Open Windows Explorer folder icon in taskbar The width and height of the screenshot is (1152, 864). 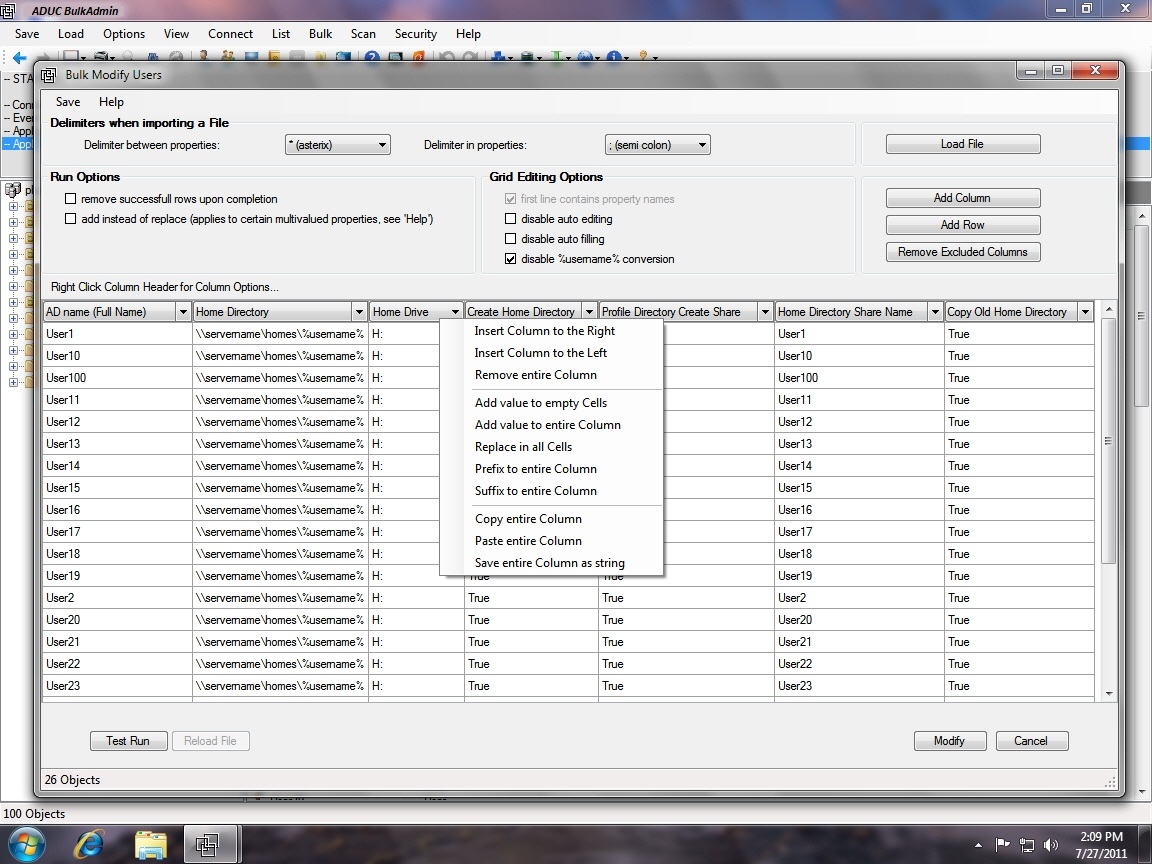pyautogui.click(x=151, y=843)
